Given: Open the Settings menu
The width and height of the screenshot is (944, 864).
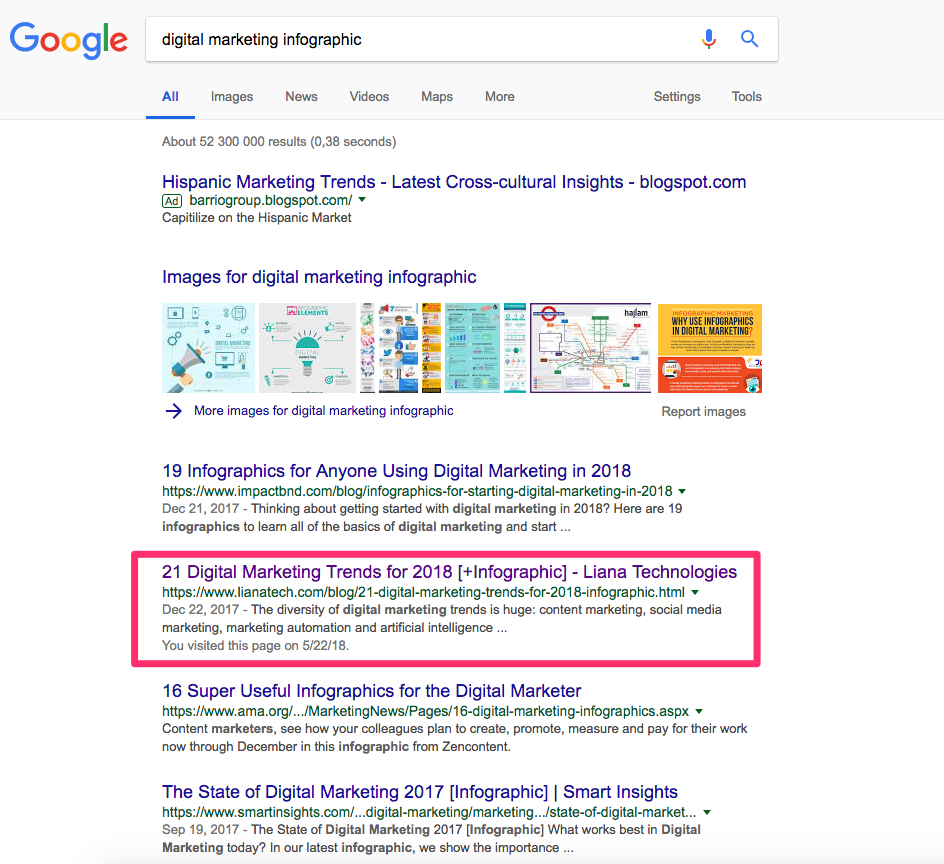Looking at the screenshot, I should 677,97.
